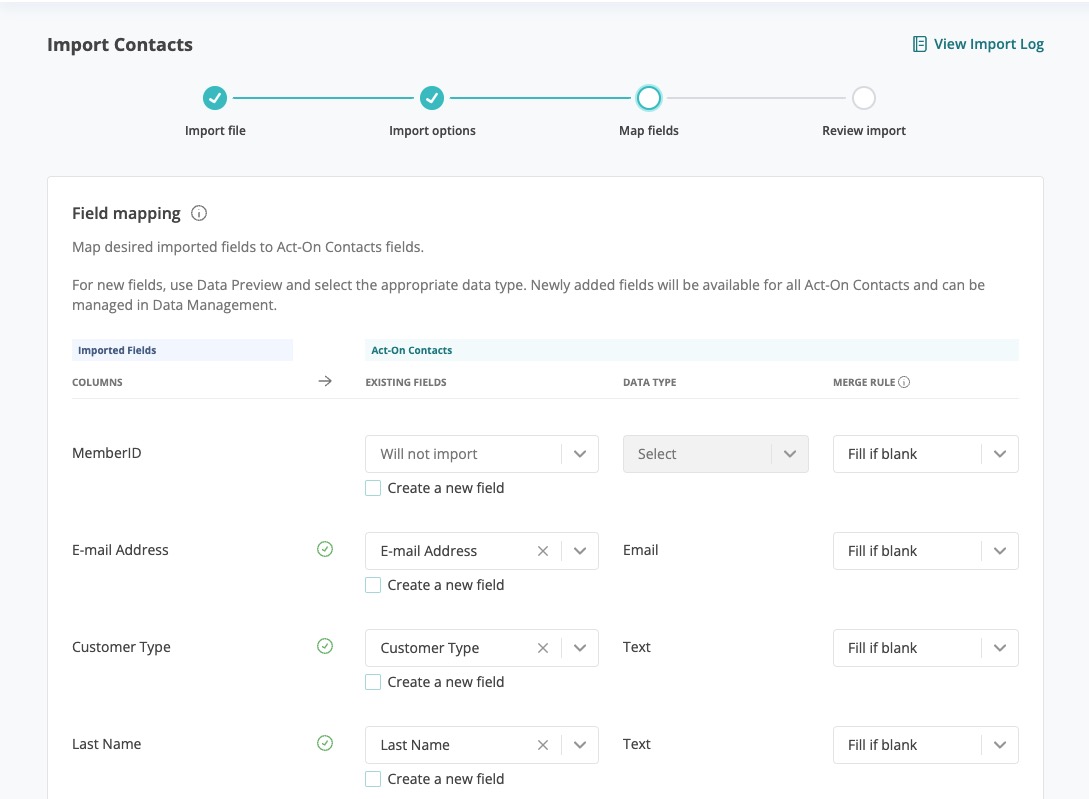
Task: Click the Customer Type imported column name
Action: [121, 647]
